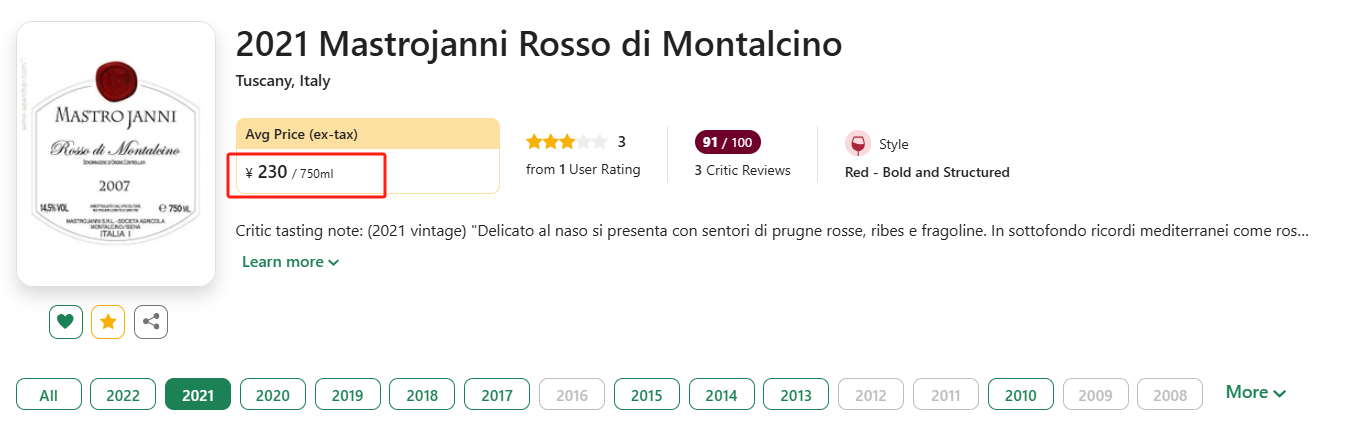Click the 91 / 100 critic score badge
The height and width of the screenshot is (436, 1358).
727,142
